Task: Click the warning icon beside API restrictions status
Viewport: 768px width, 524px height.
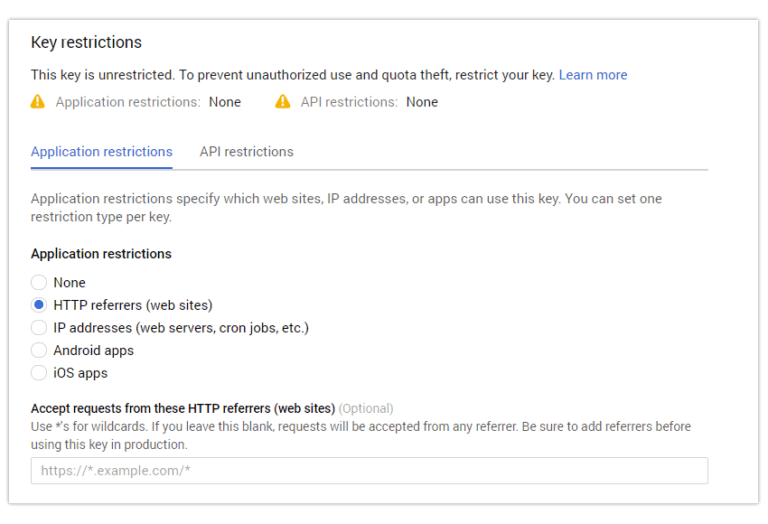Action: click(283, 102)
